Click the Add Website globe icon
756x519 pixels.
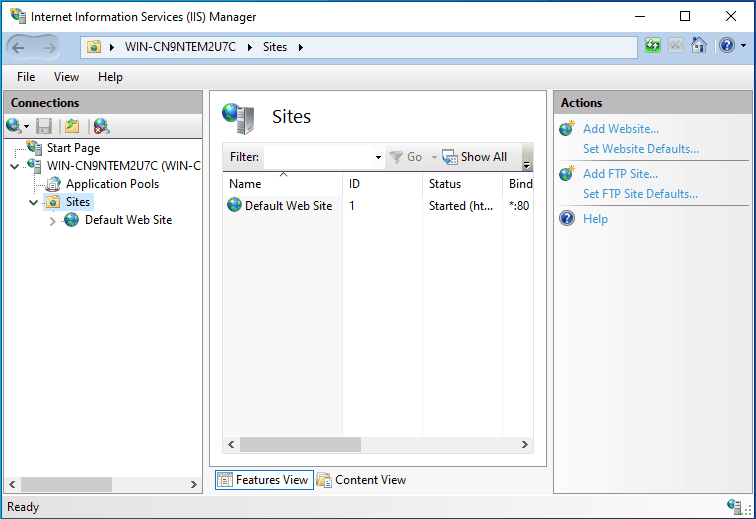coord(567,129)
